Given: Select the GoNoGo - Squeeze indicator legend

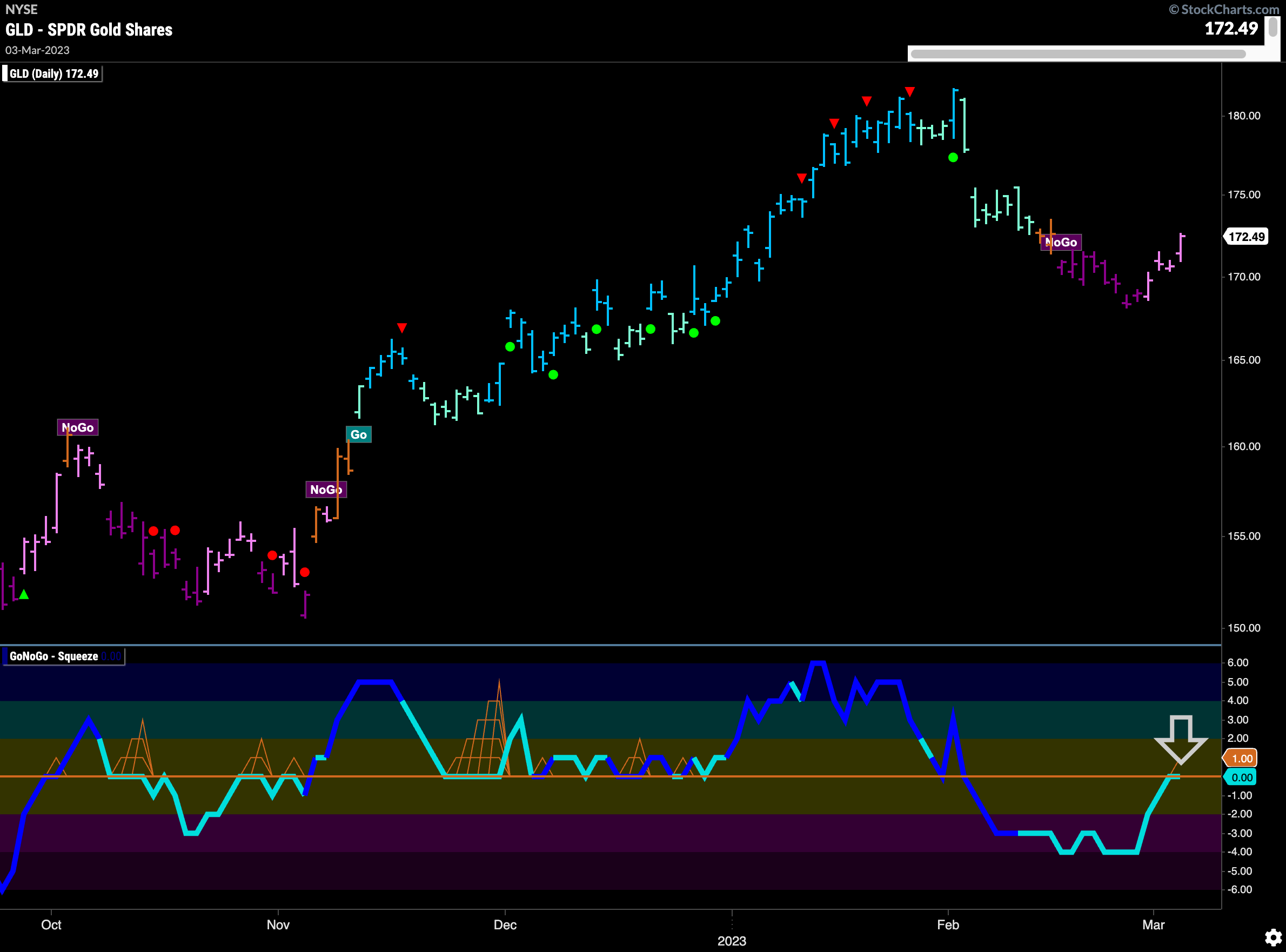Looking at the screenshot, I should tap(63, 656).
